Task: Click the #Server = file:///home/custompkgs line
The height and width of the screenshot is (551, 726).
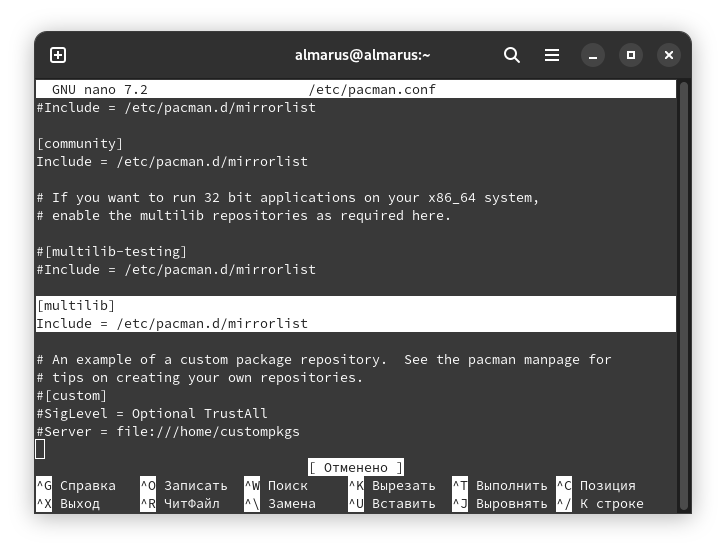Action: pos(168,432)
